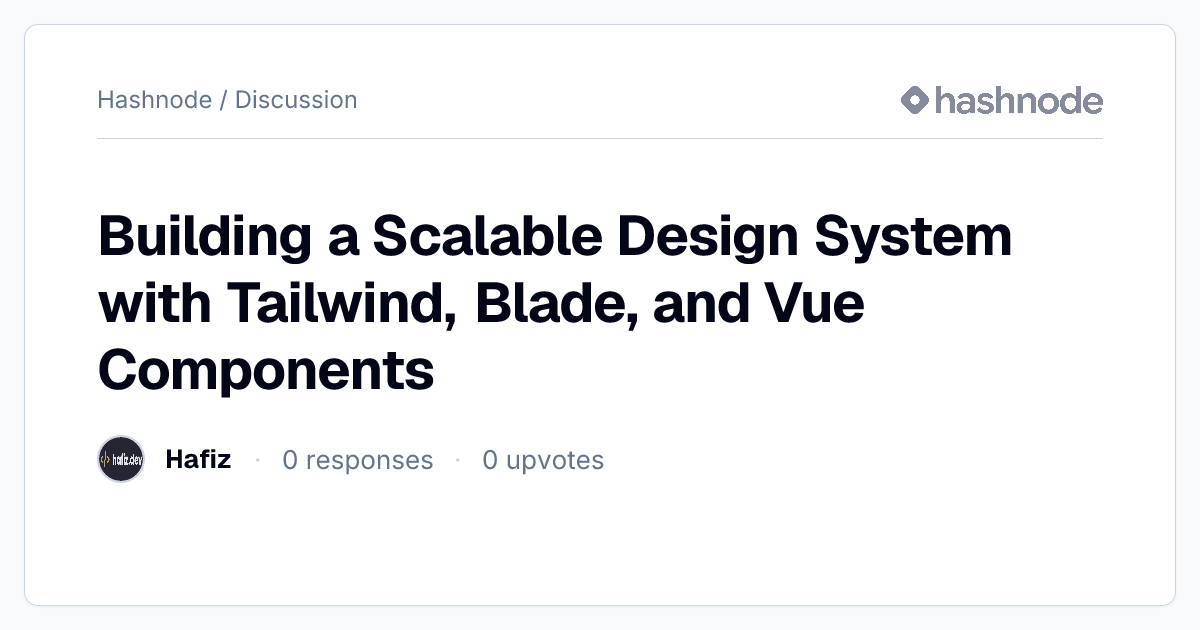The height and width of the screenshot is (630, 1200).
Task: Click the Hashnode diamond logo icon
Action: pyautogui.click(x=915, y=100)
